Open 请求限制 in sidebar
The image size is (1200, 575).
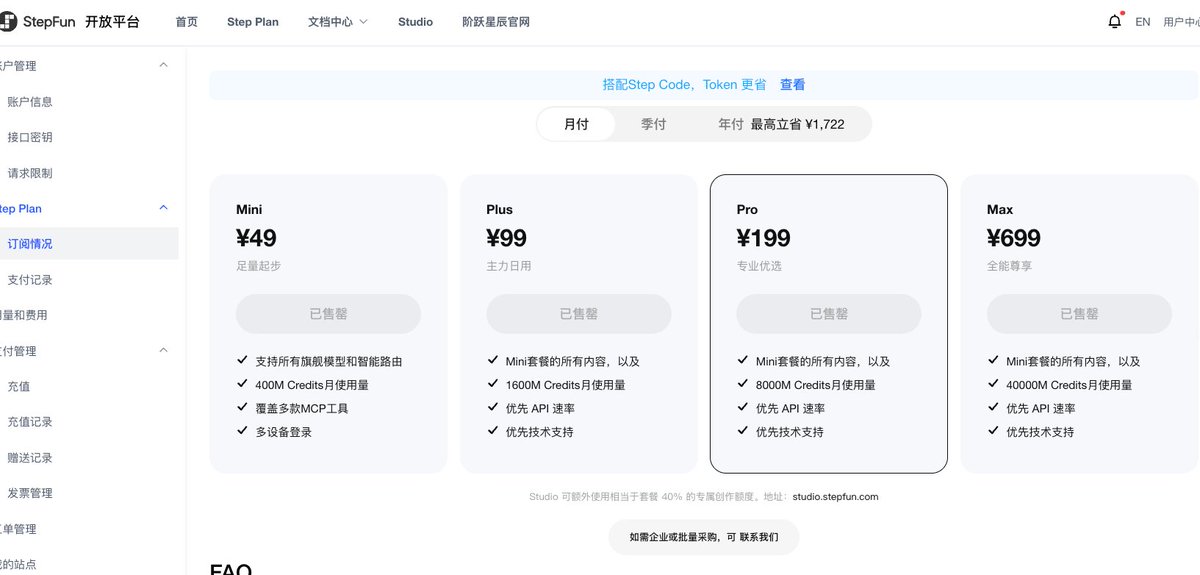click(x=30, y=173)
